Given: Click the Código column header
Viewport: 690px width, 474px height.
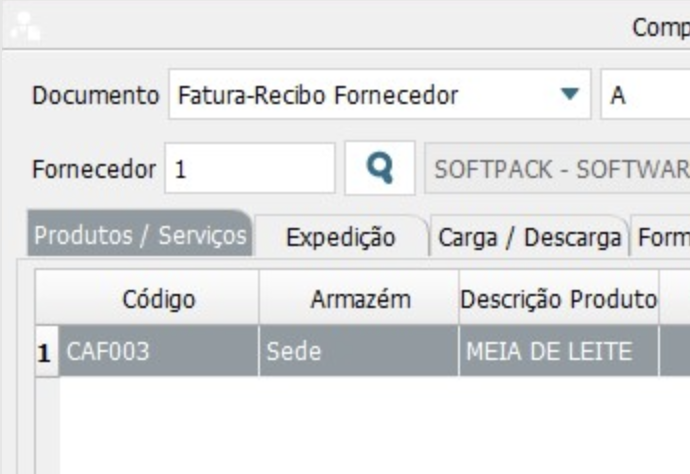Looking at the screenshot, I should [159, 298].
